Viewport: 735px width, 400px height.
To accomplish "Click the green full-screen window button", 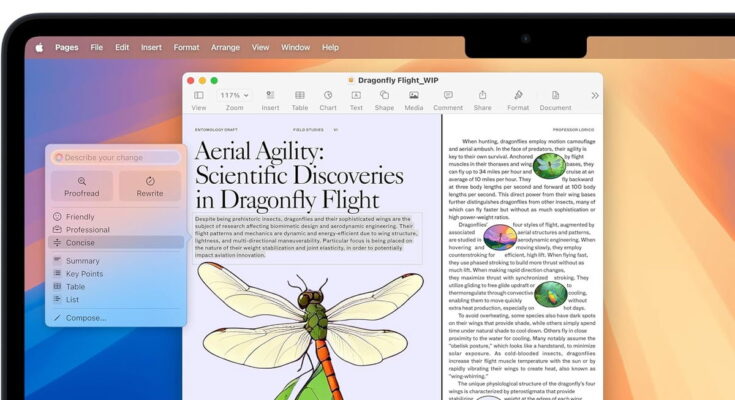I will pyautogui.click(x=214, y=81).
